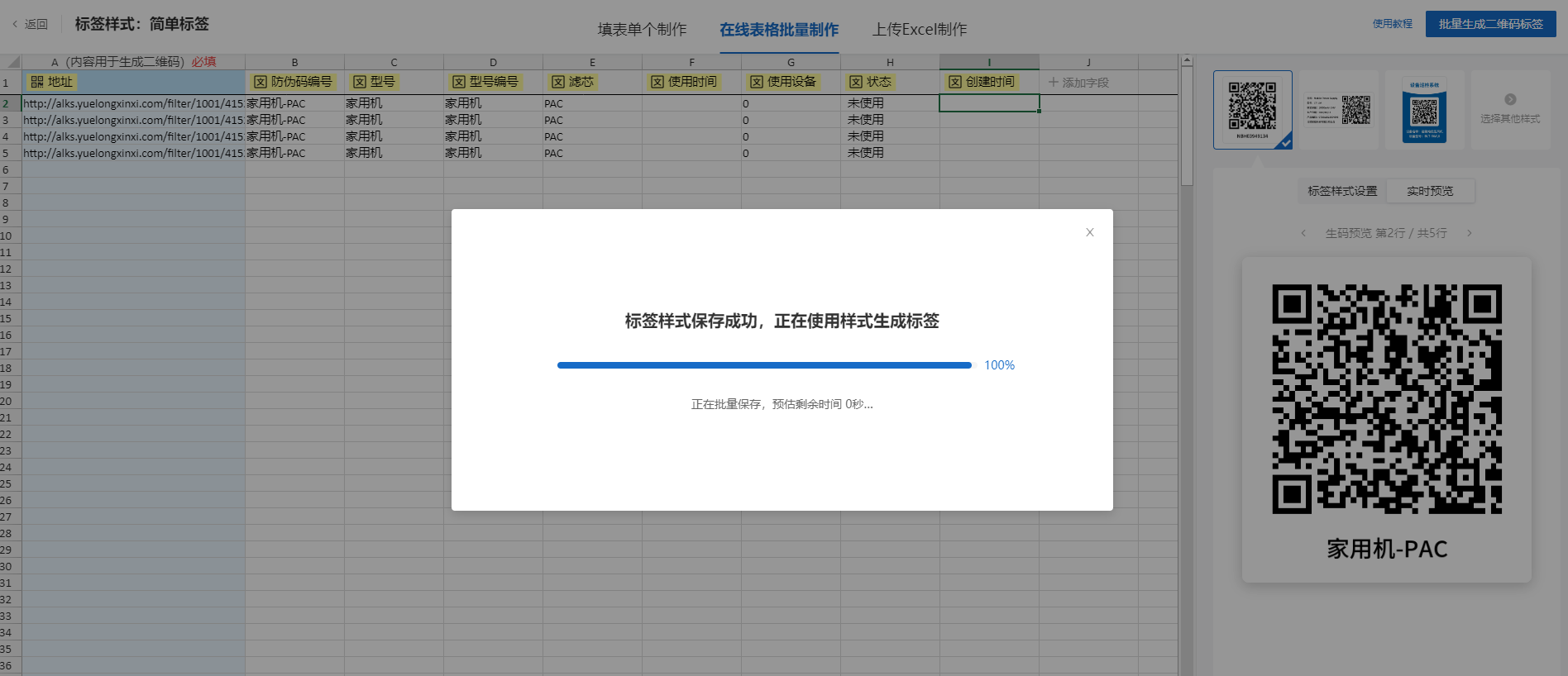Switch to 填表单个制作 tab
The width and height of the screenshot is (1568, 676).
(x=642, y=30)
